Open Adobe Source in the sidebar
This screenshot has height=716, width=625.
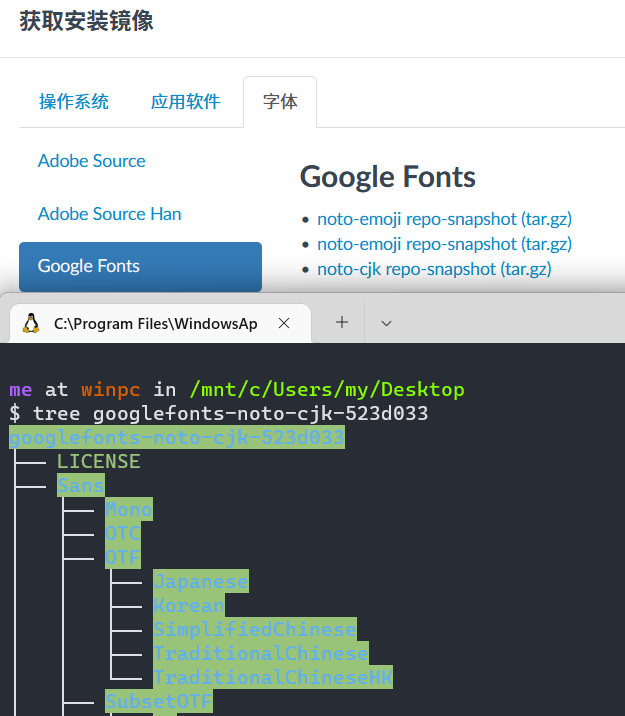tap(92, 161)
